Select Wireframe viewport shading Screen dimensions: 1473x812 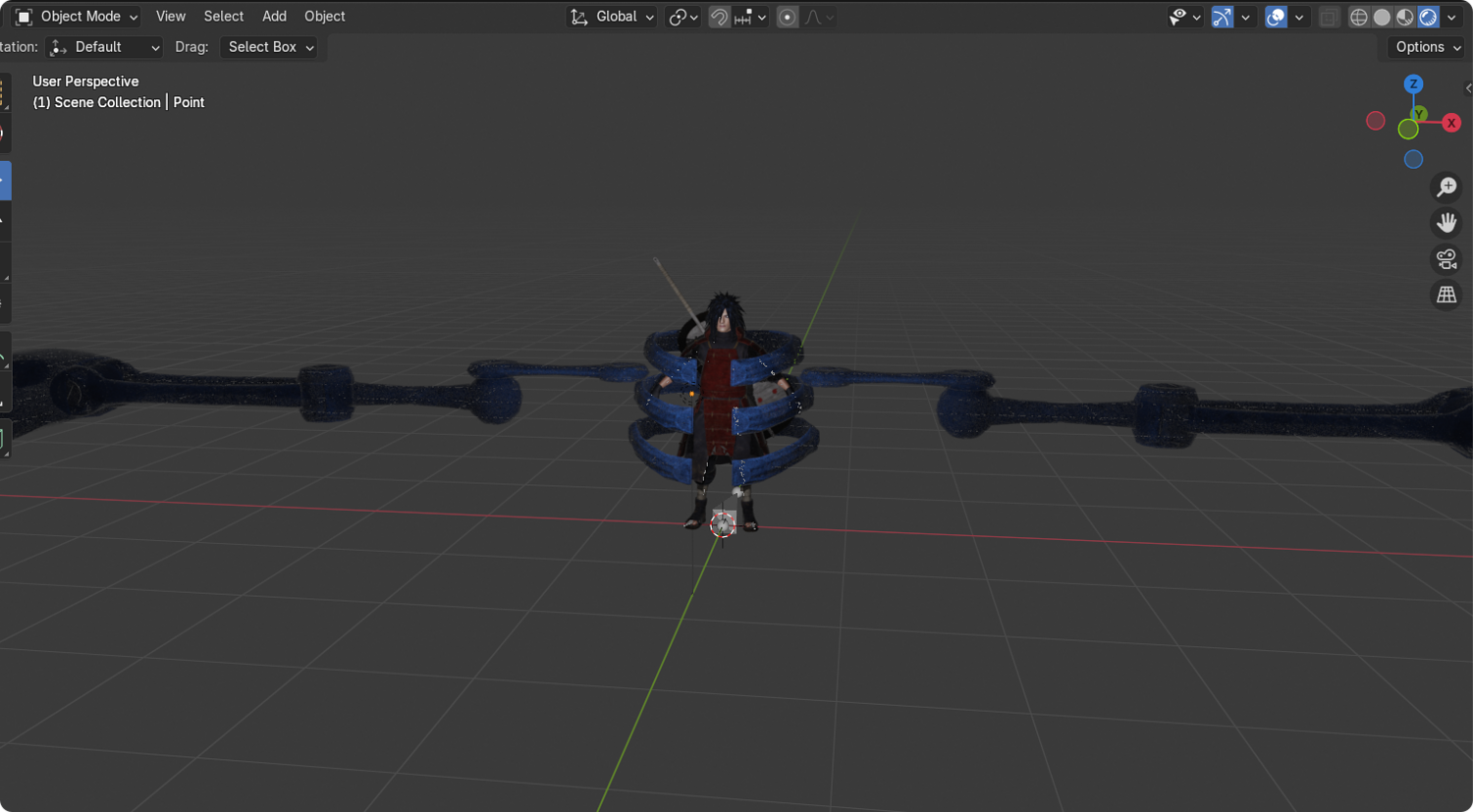pyautogui.click(x=1359, y=17)
